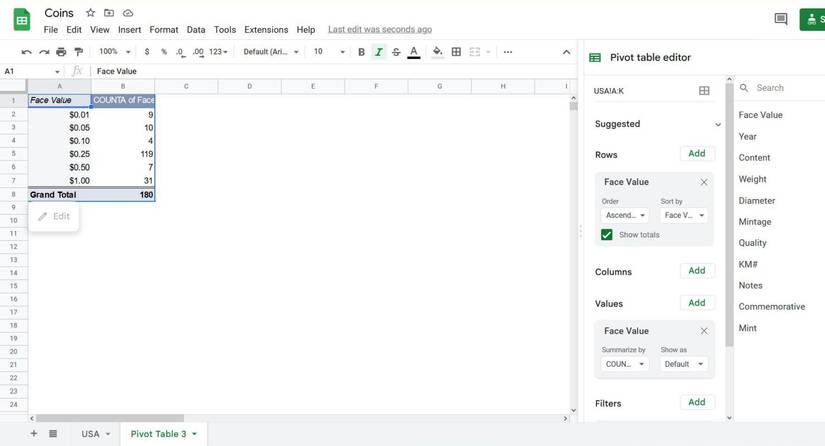
Task: Format the cell as percent
Action: 164,52
